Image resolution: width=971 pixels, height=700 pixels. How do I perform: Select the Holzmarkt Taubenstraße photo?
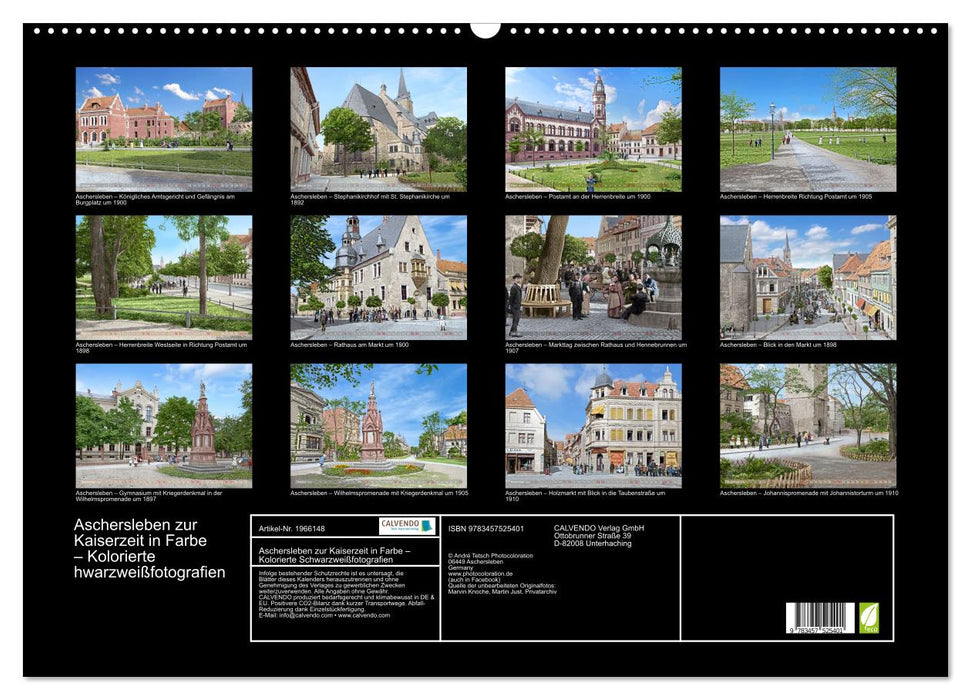tap(593, 425)
